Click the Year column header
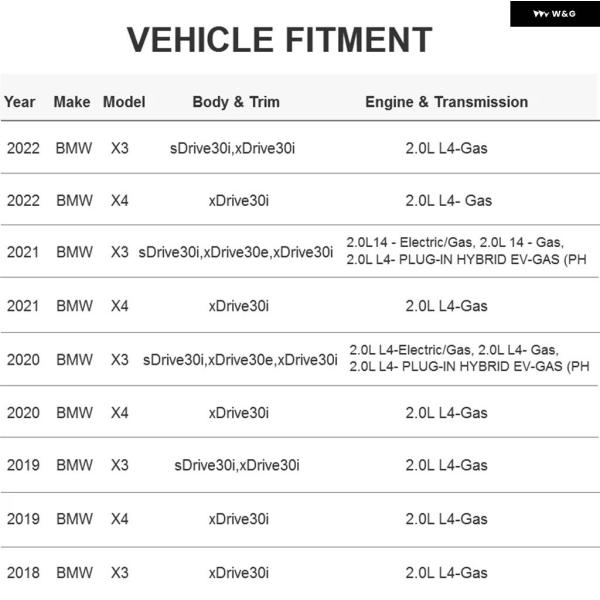600x600 pixels. (x=20, y=102)
